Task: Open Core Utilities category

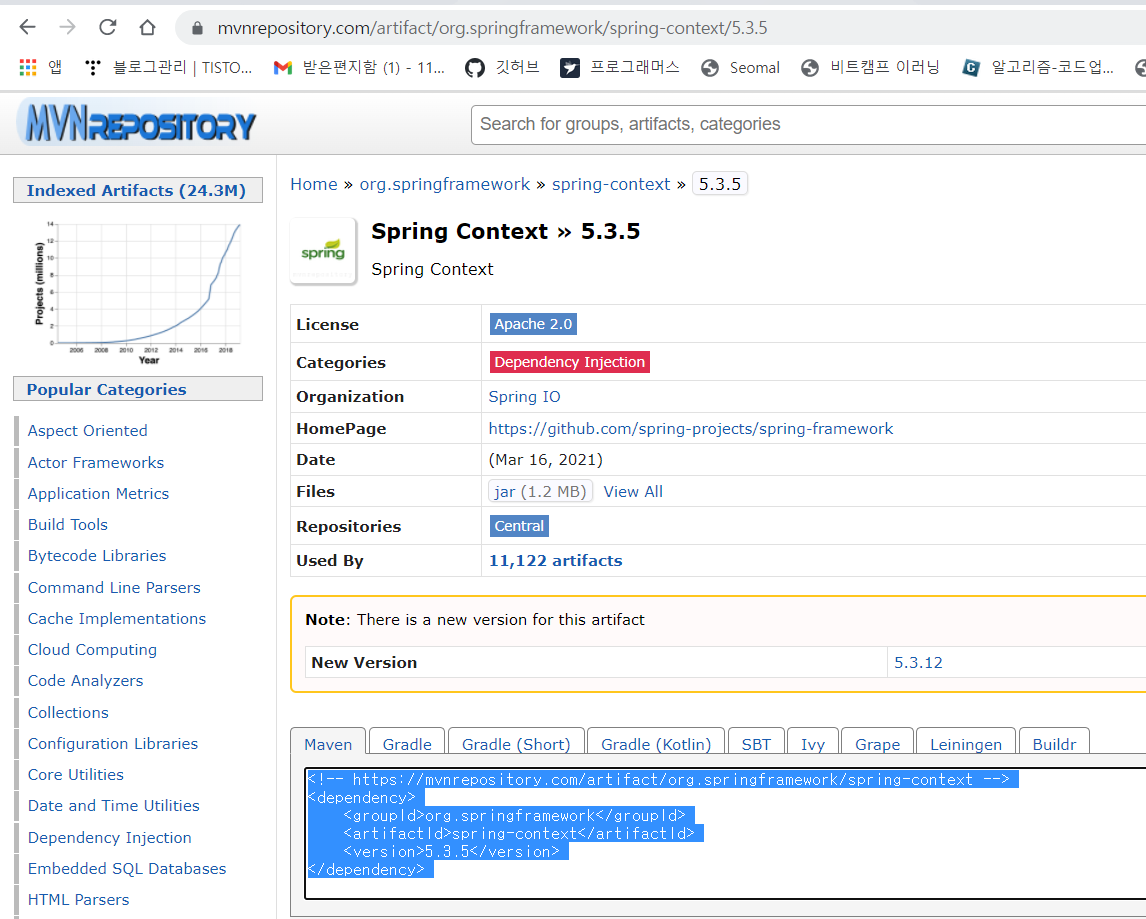Action: click(75, 775)
